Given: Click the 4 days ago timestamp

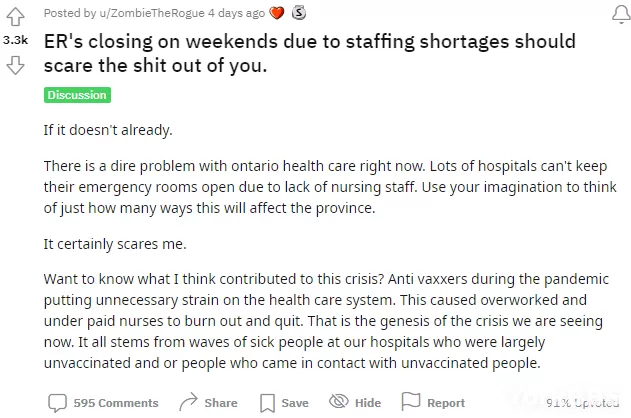Looking at the screenshot, I should point(236,13).
